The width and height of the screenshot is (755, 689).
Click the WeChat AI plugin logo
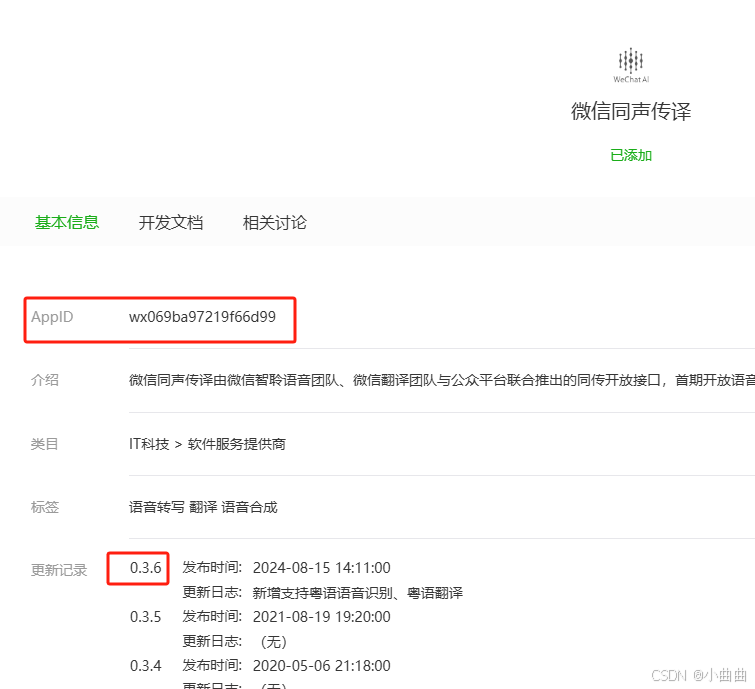pyautogui.click(x=631, y=65)
